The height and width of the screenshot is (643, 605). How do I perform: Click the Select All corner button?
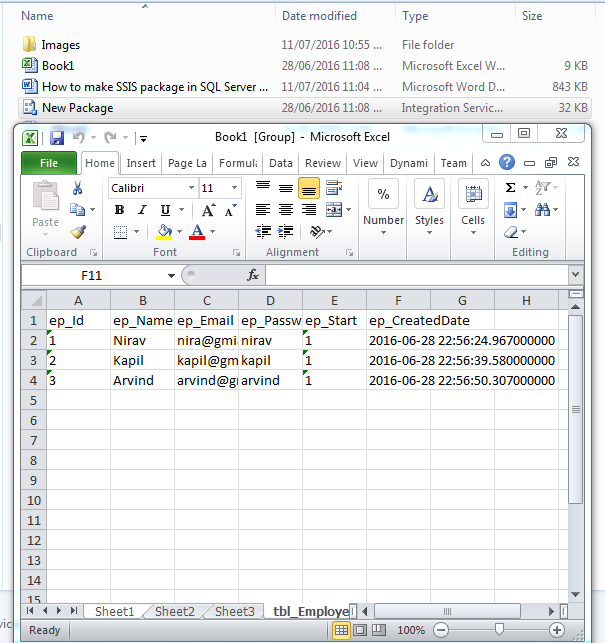click(x=34, y=301)
